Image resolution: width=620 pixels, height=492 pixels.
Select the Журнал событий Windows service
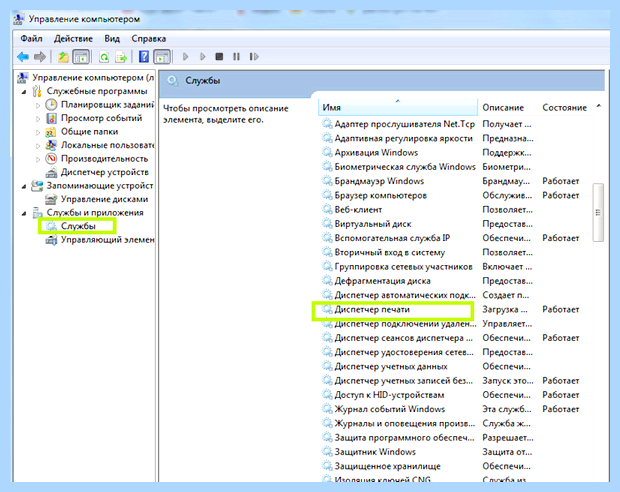[389, 409]
